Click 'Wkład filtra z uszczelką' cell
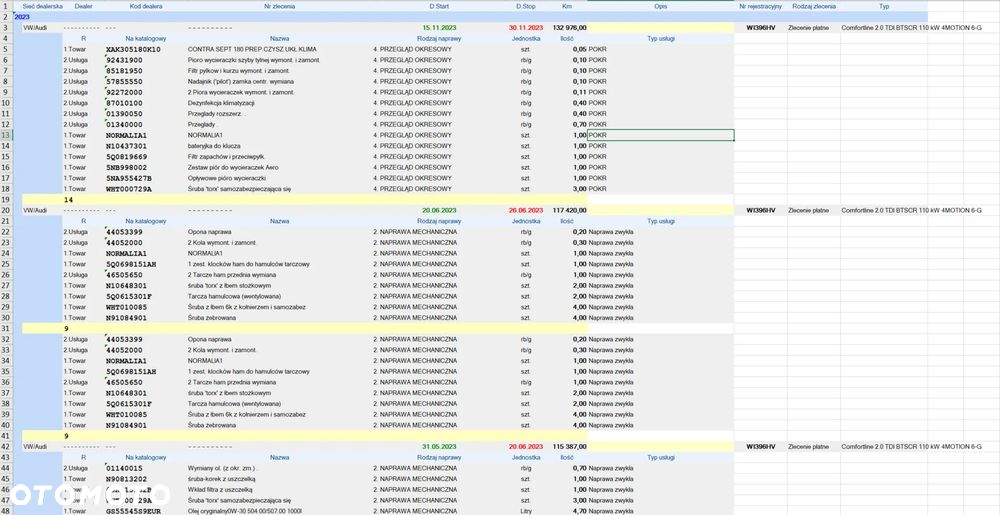The width and height of the screenshot is (1000, 515). [x=220, y=490]
